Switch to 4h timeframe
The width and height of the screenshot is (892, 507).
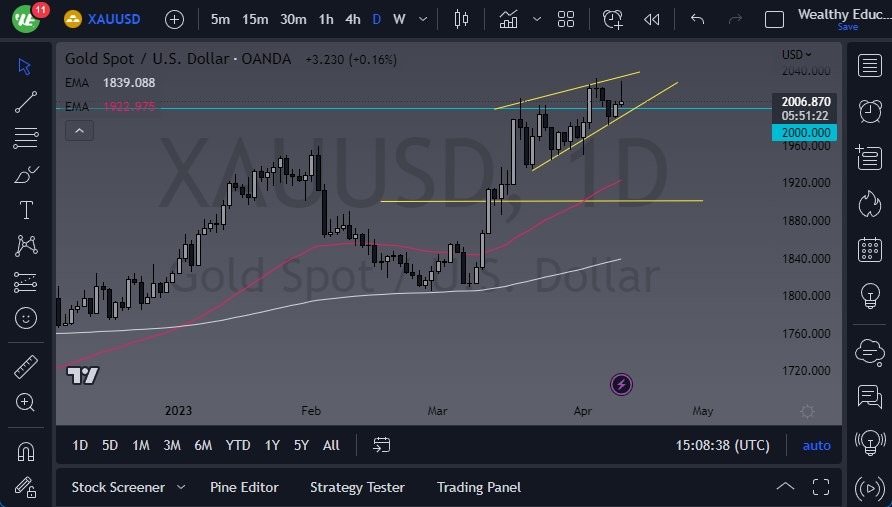pyautogui.click(x=353, y=19)
